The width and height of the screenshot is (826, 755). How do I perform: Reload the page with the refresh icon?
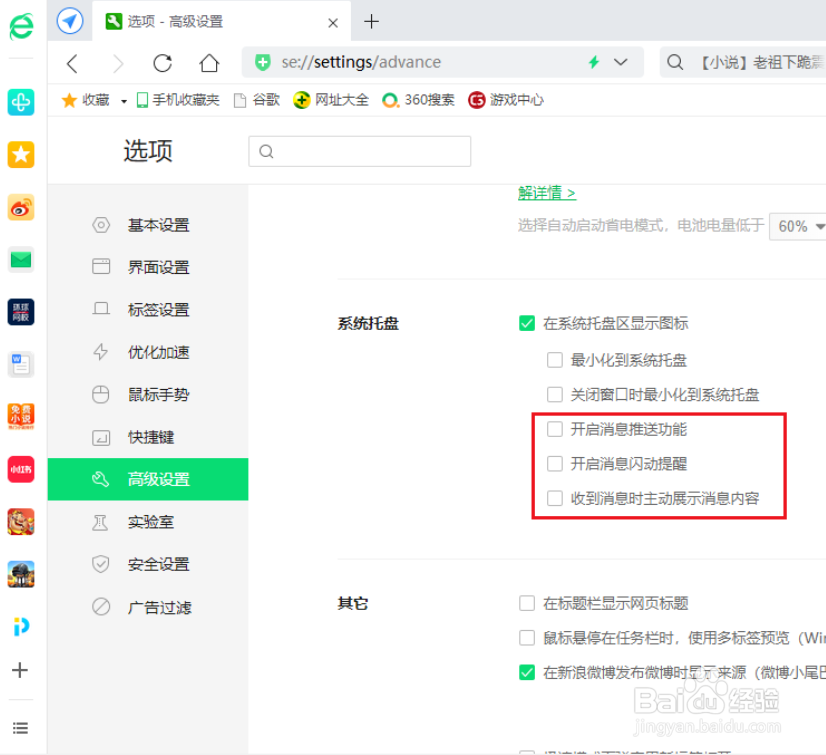[163, 62]
